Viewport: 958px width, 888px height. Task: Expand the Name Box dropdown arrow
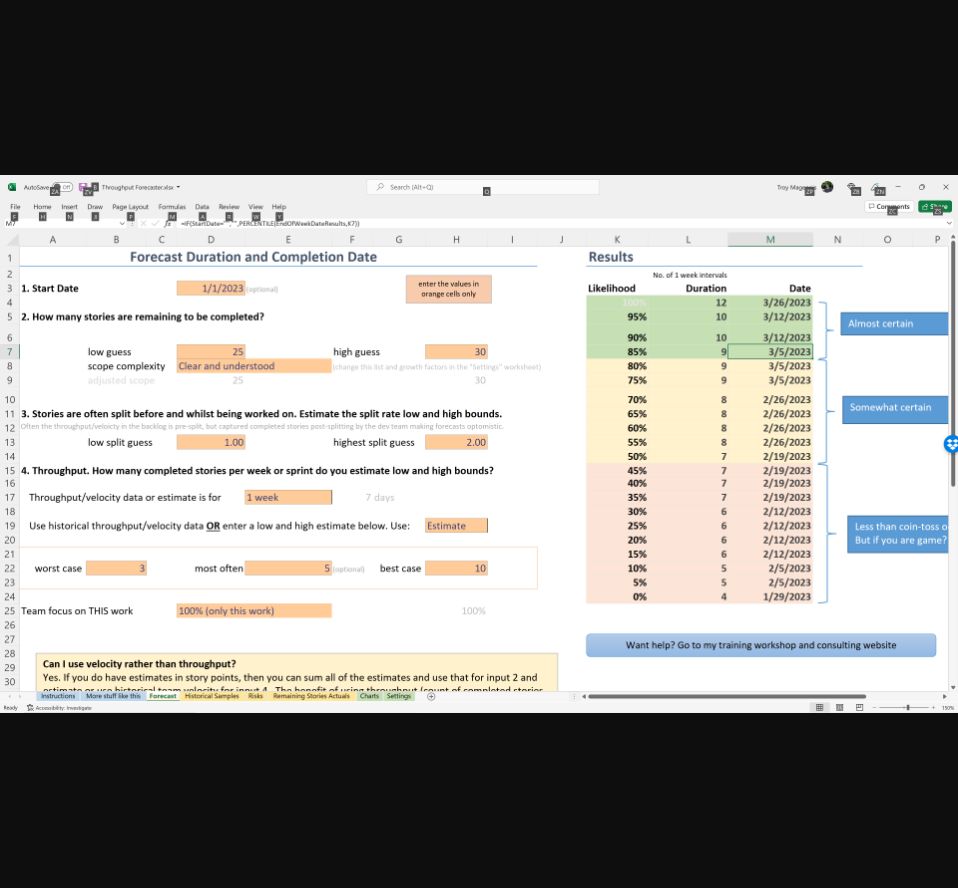point(122,224)
